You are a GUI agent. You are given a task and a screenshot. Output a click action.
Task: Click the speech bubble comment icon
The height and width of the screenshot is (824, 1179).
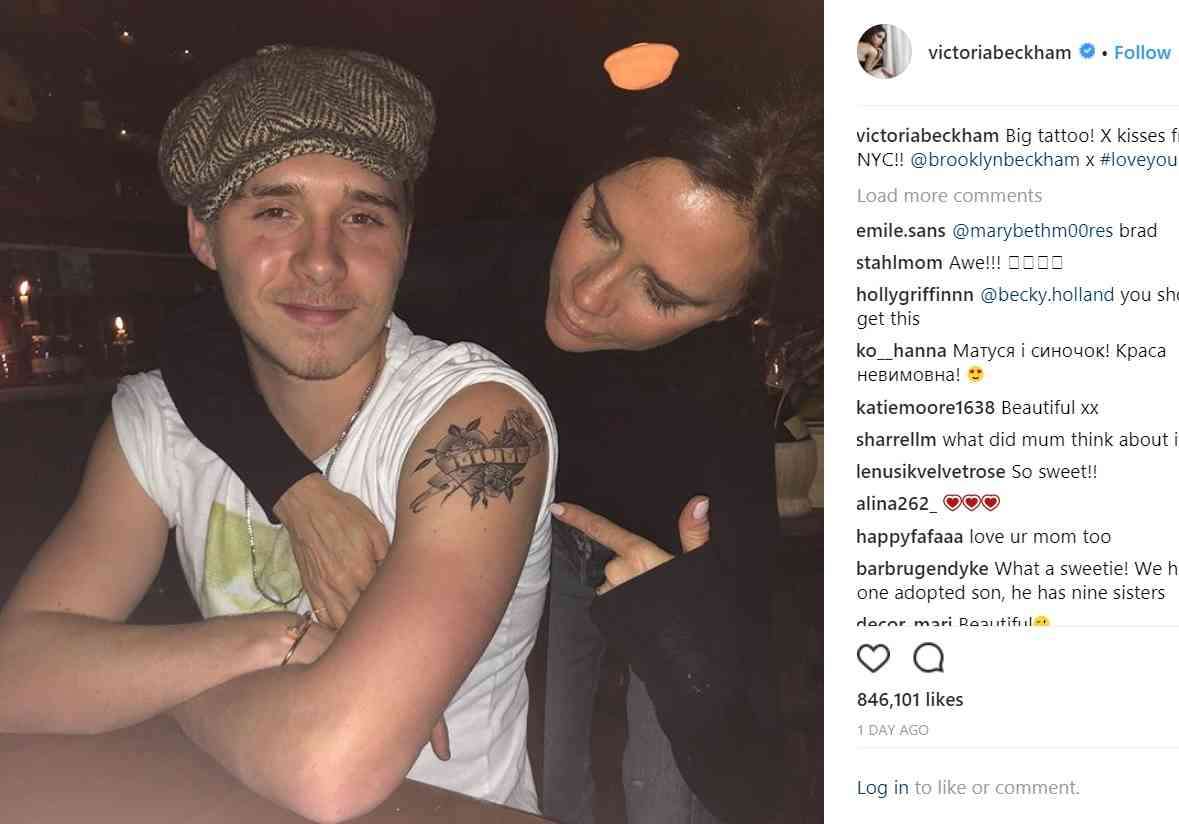(x=929, y=658)
